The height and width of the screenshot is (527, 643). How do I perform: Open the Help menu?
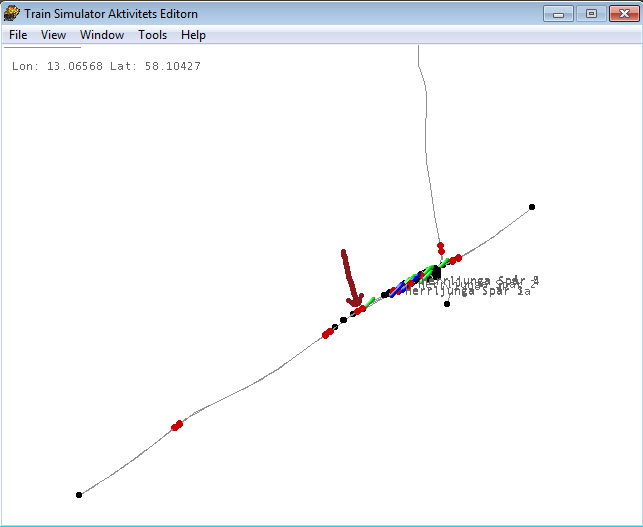(193, 35)
